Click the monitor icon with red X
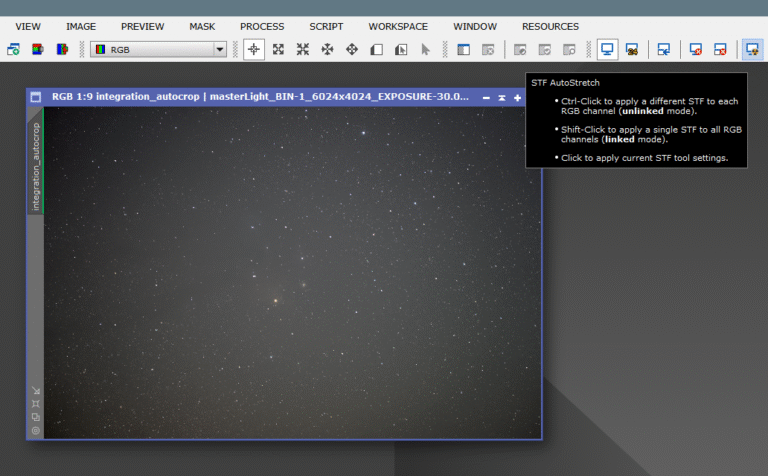The image size is (768, 476). point(696,49)
